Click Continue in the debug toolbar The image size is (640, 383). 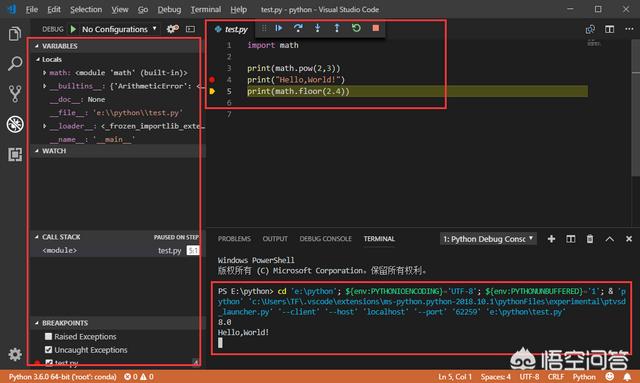pos(279,28)
